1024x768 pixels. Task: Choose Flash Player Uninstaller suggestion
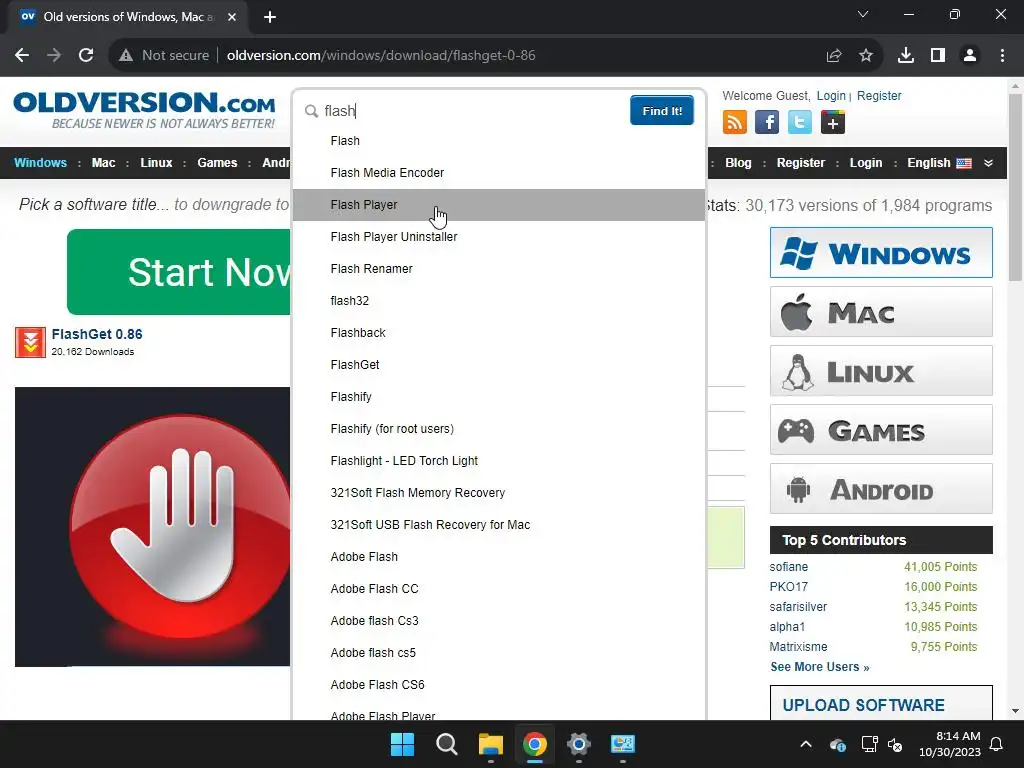coord(499,237)
